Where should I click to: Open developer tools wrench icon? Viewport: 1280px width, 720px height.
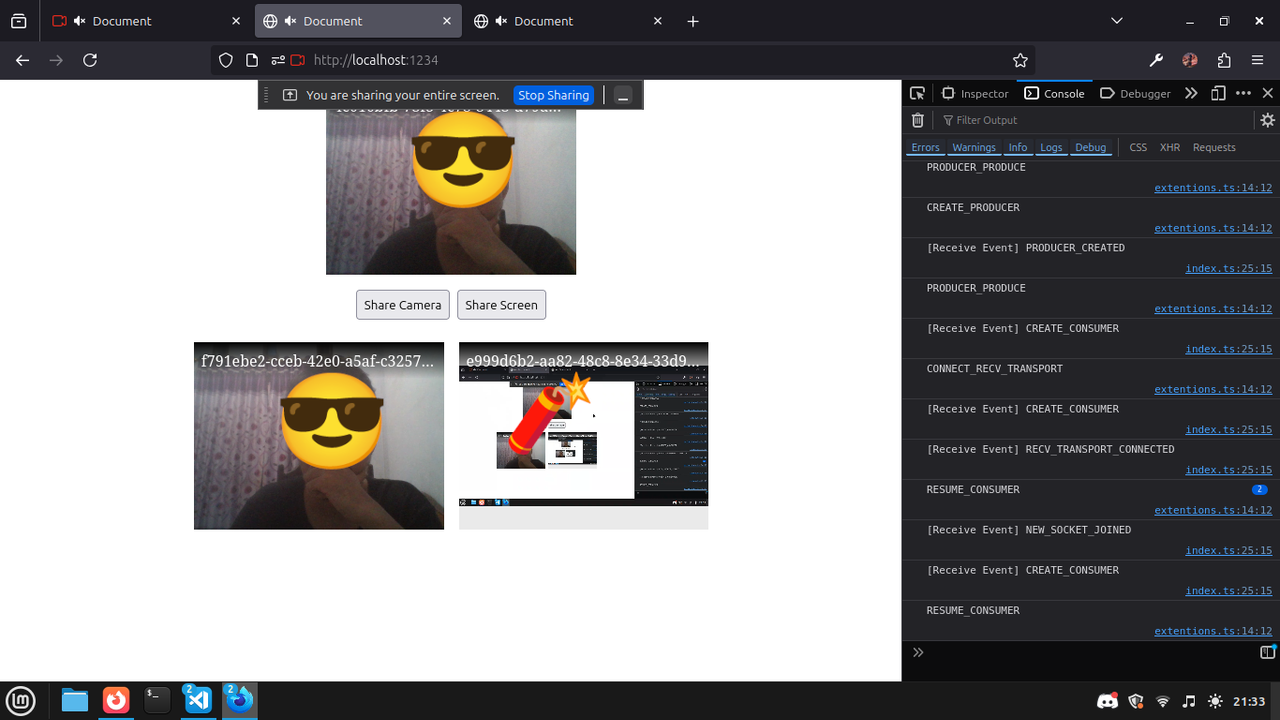coord(1156,60)
